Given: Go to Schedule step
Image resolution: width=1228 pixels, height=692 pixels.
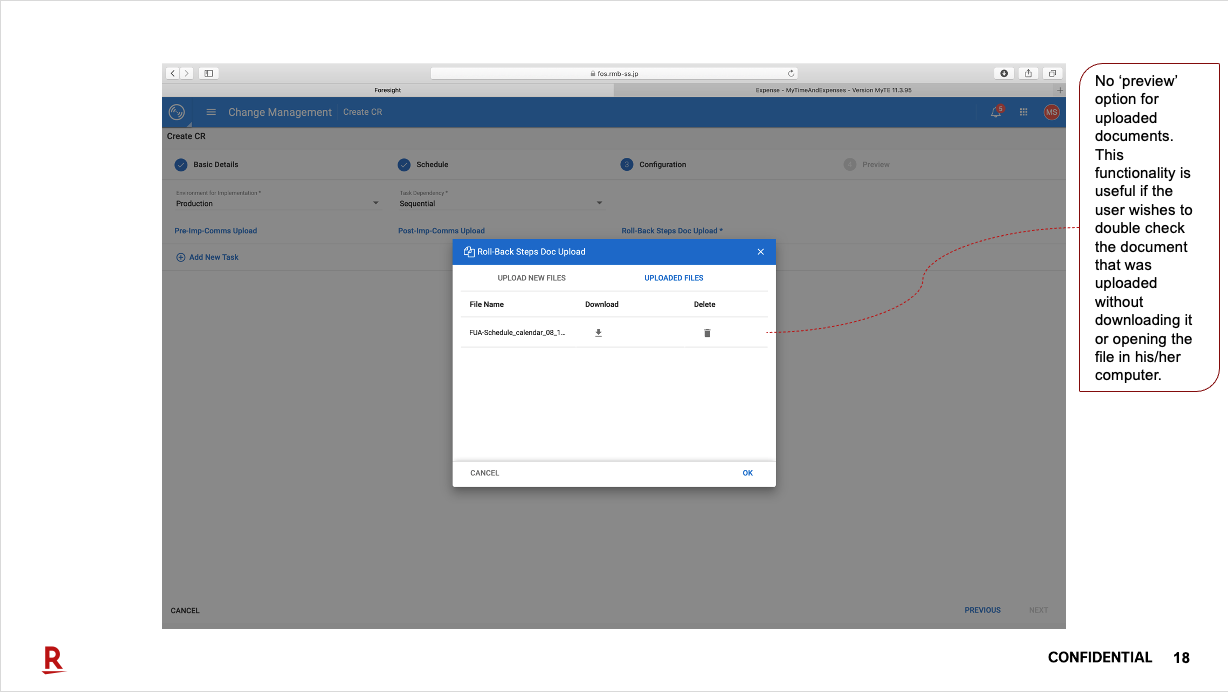Looking at the screenshot, I should [x=423, y=164].
